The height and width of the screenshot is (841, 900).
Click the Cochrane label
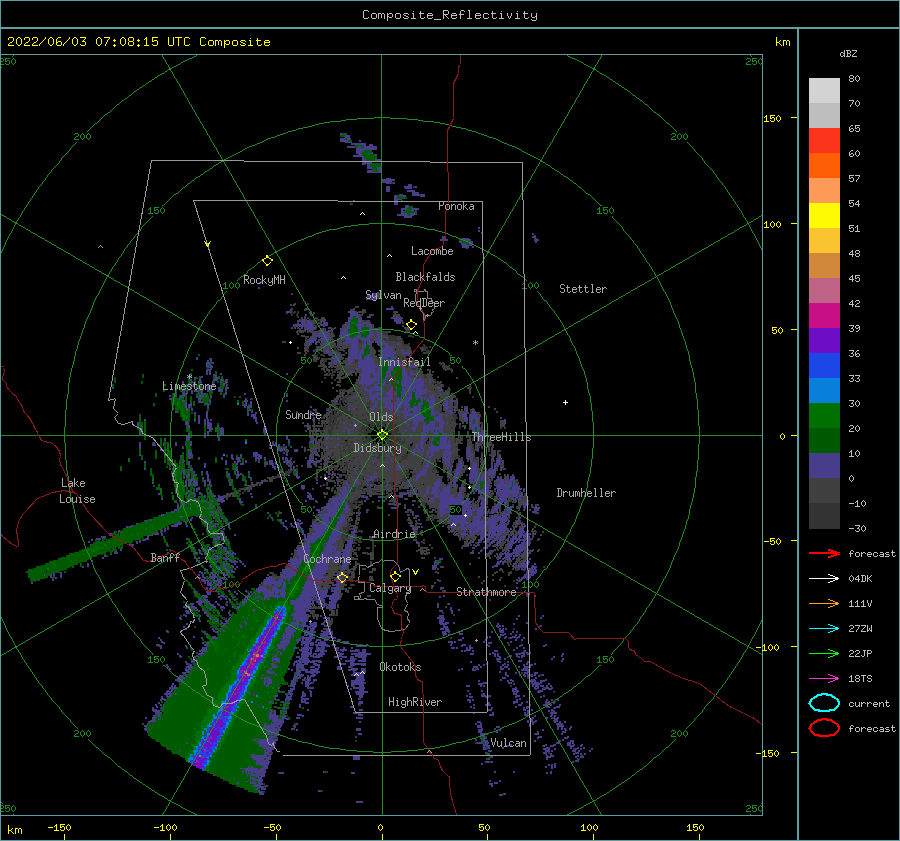click(327, 559)
